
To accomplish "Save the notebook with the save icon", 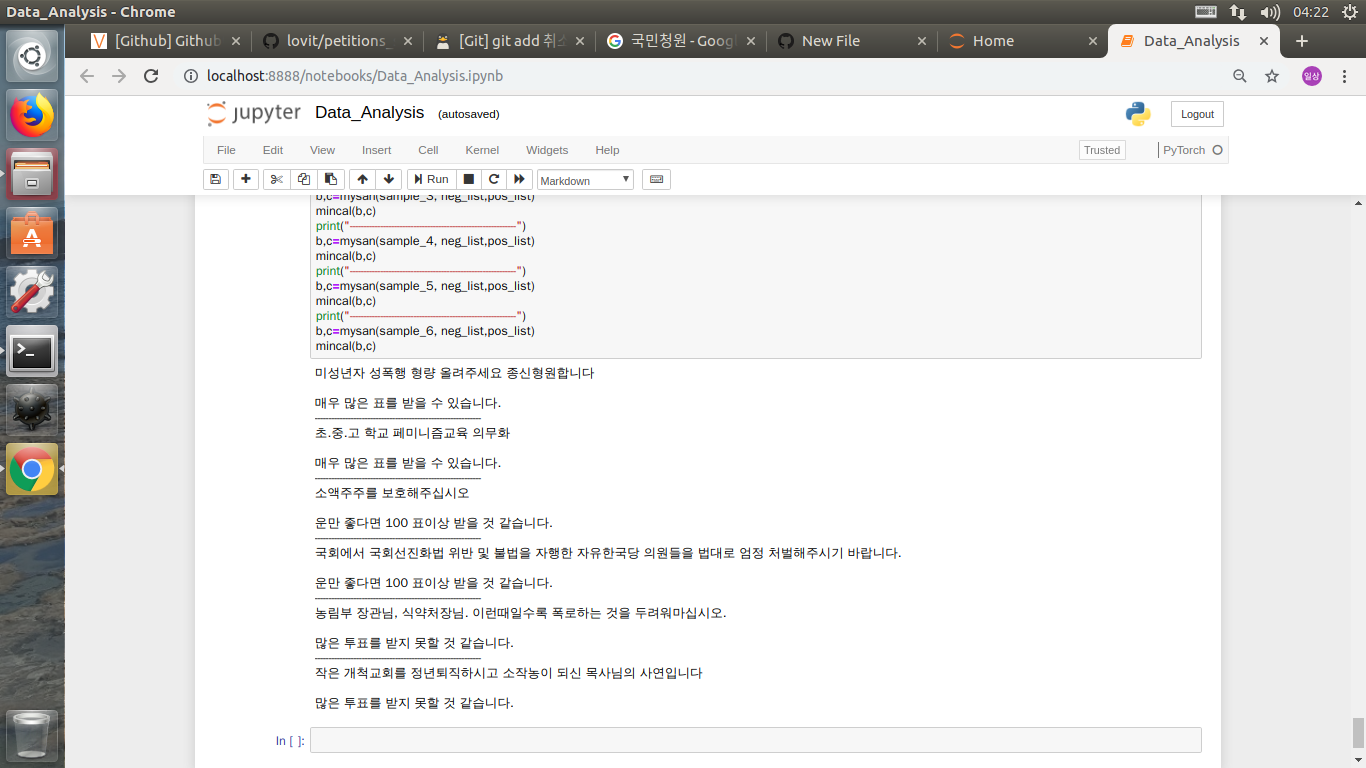I will pyautogui.click(x=216, y=179).
